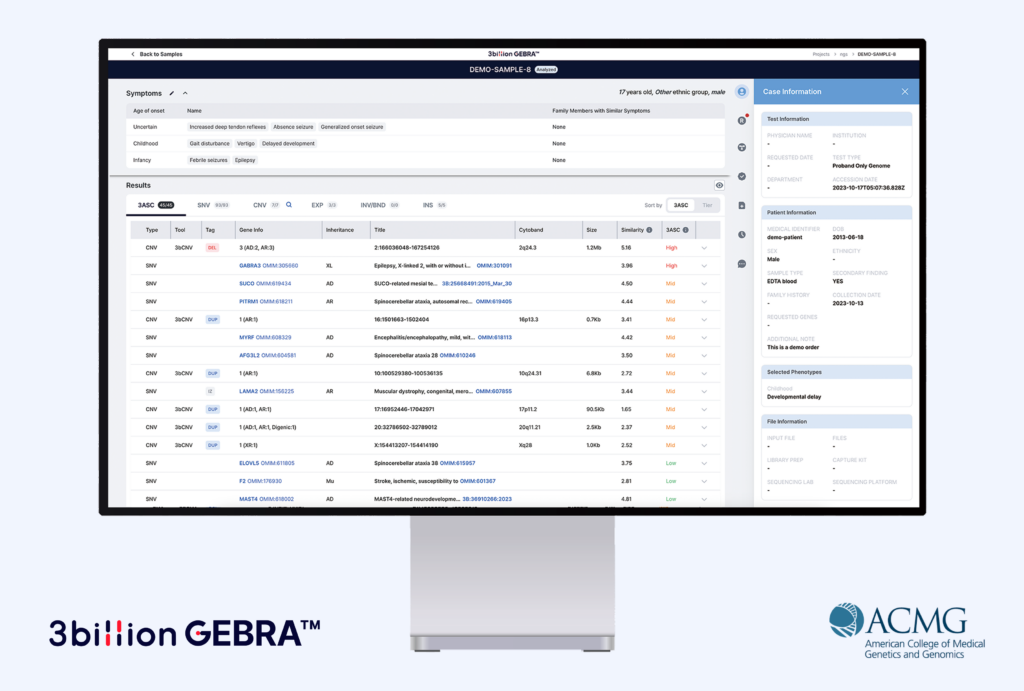
Task: Switch sort to Tier
Action: (x=708, y=205)
